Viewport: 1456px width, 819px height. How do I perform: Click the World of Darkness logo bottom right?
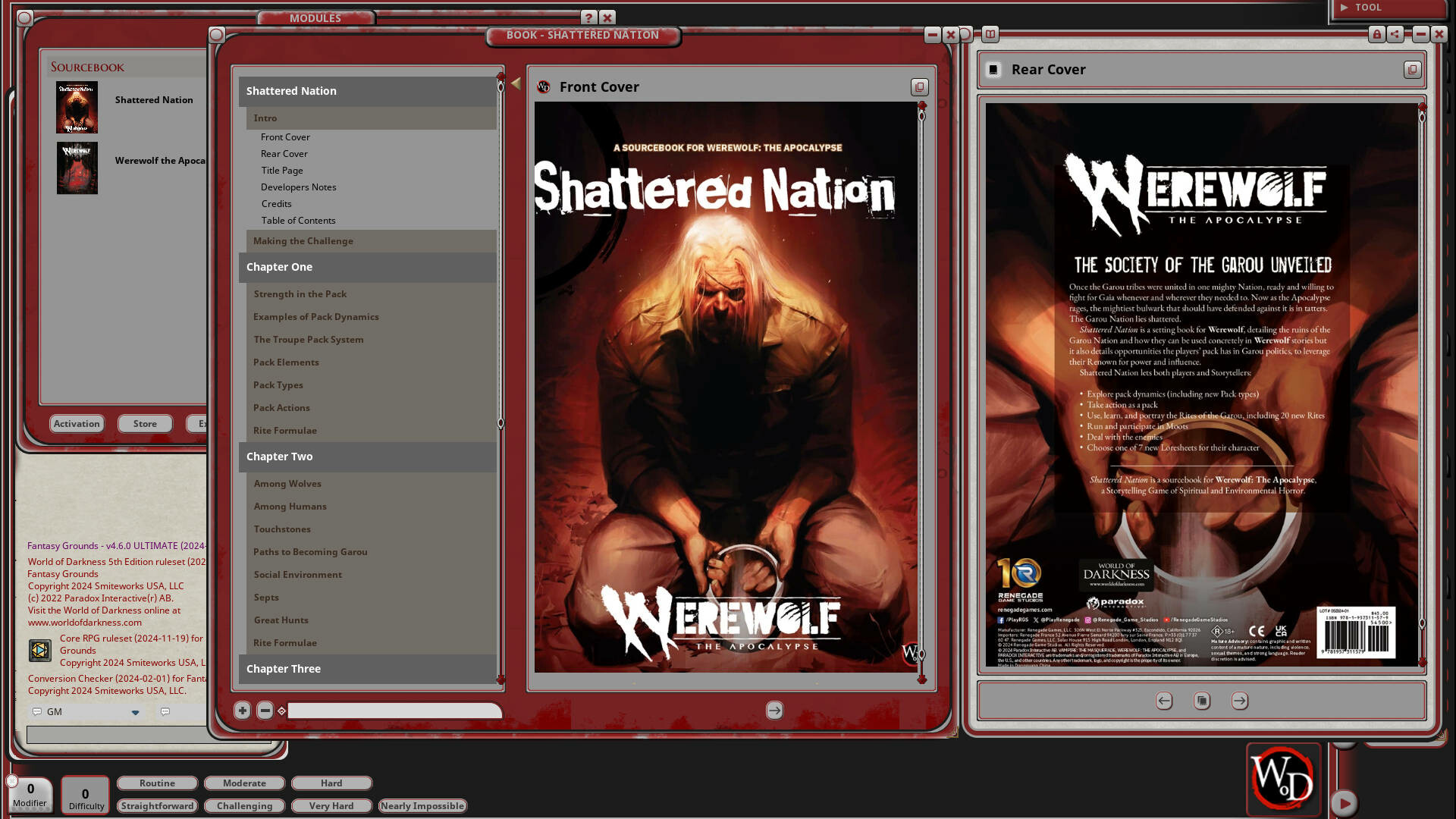point(1283,780)
